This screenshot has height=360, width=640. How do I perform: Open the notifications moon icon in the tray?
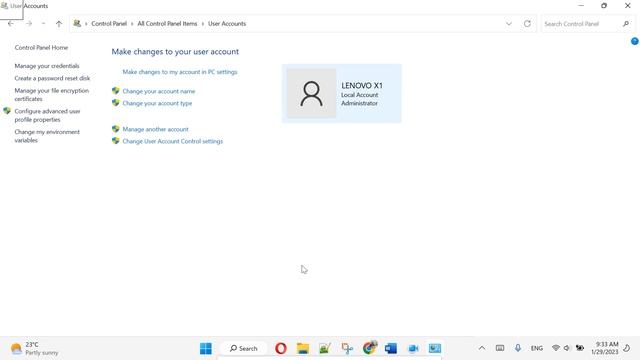(627, 348)
